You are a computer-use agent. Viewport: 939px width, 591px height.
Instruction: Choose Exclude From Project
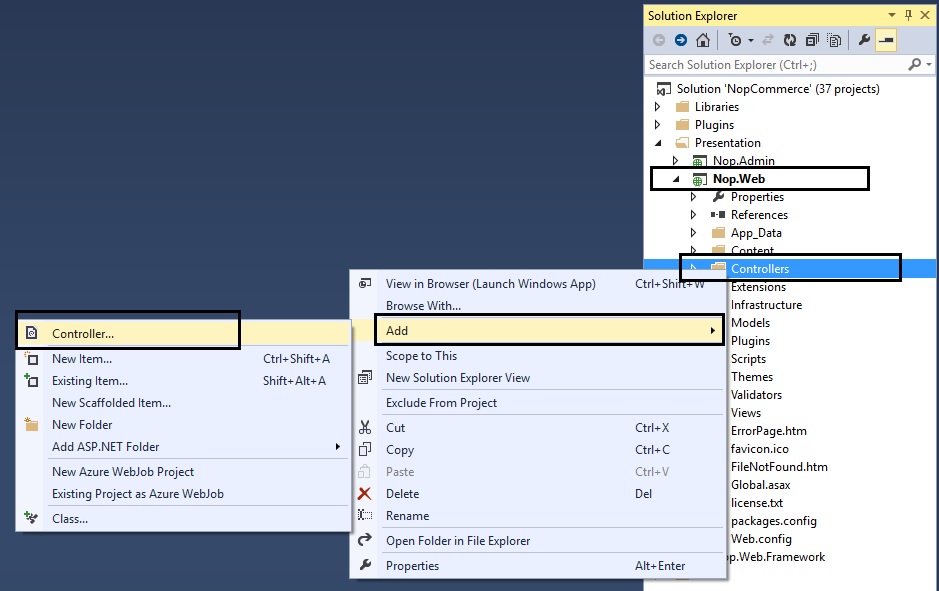[x=441, y=403]
